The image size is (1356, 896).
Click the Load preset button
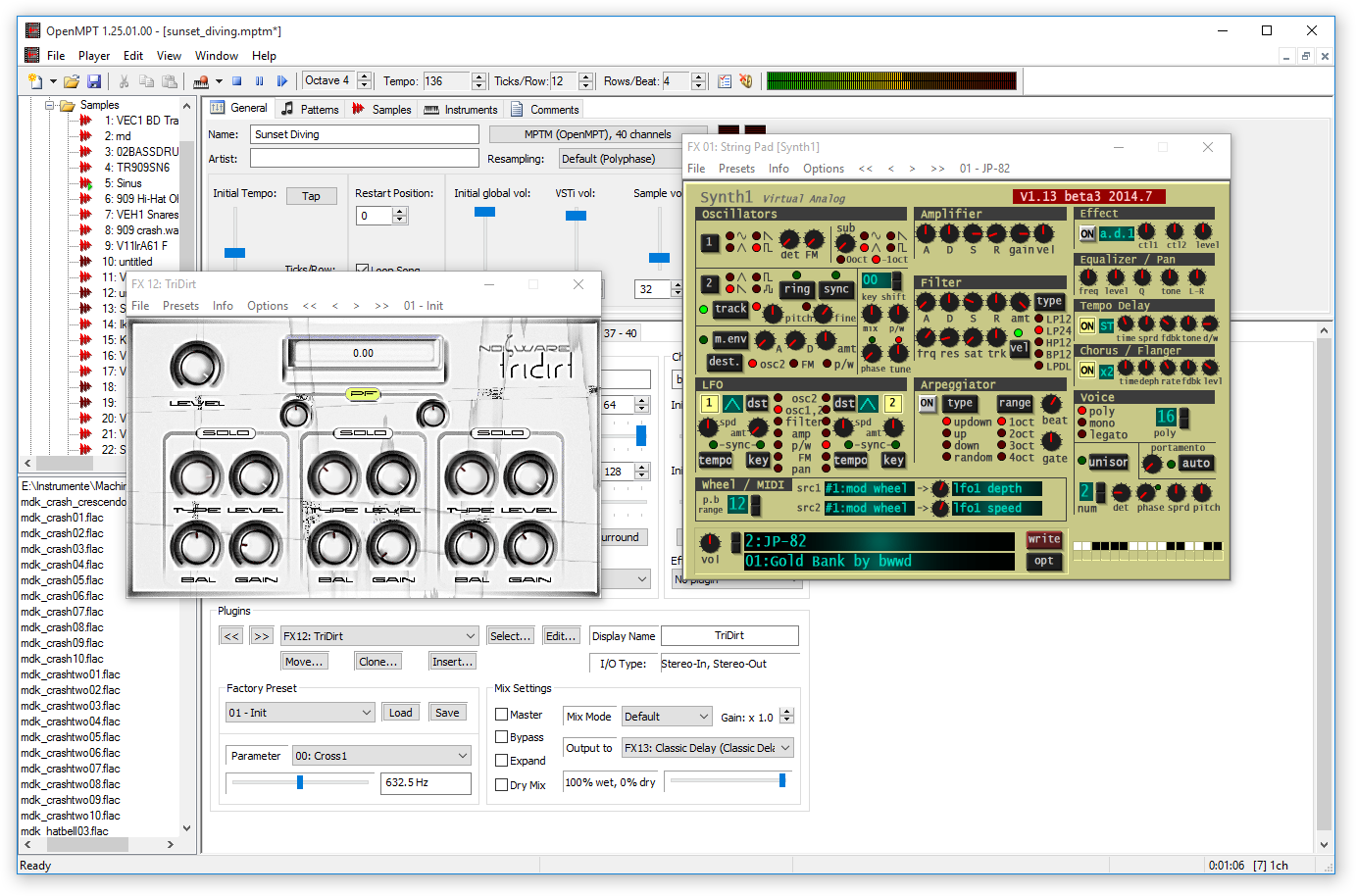[400, 713]
